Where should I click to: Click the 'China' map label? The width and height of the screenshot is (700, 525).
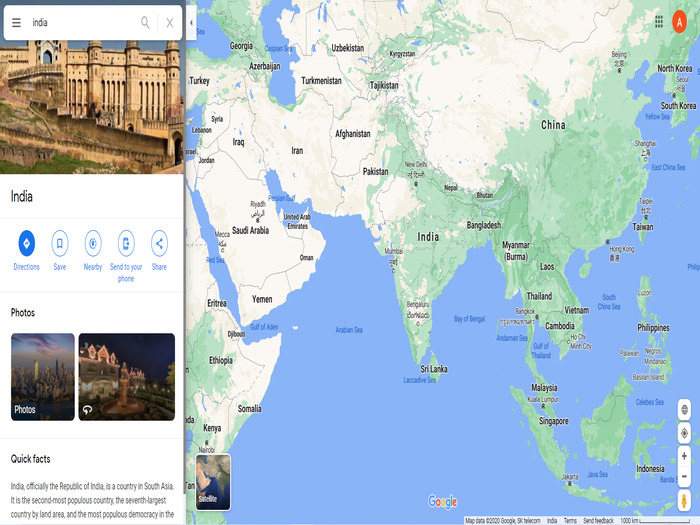tap(553, 125)
